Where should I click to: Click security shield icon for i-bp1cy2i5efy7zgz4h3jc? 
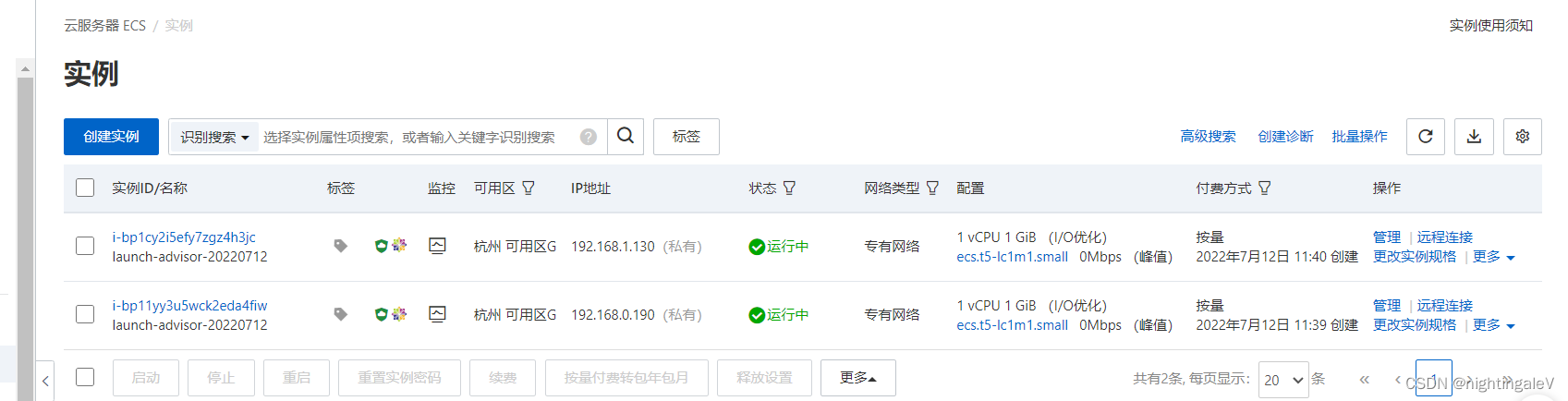[x=381, y=246]
